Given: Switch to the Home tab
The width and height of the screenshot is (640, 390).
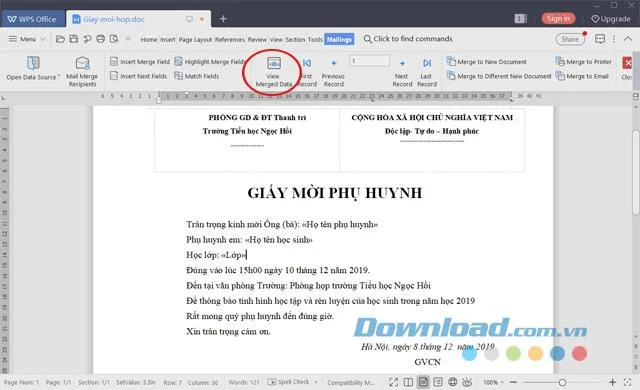Looking at the screenshot, I should pyautogui.click(x=149, y=40).
